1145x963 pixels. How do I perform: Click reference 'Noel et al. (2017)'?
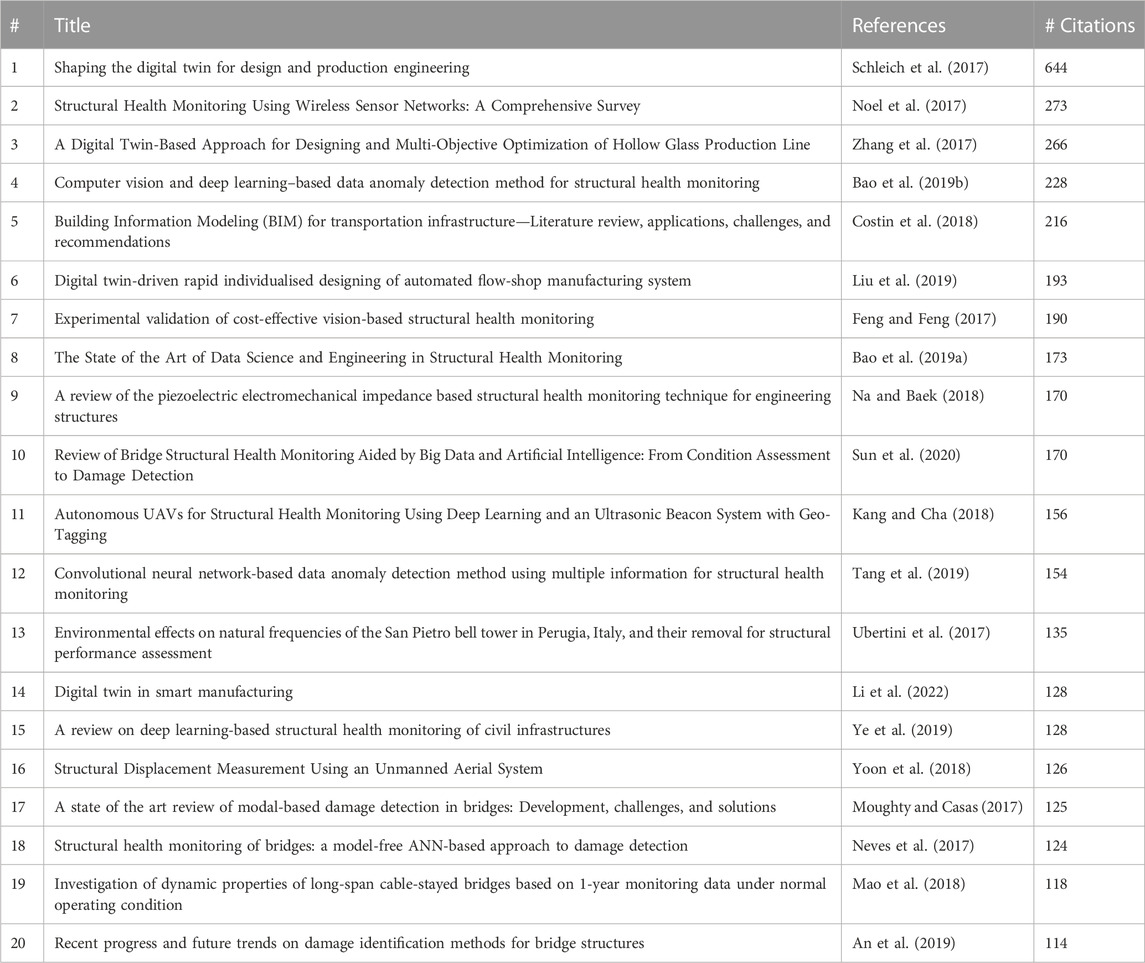(909, 106)
